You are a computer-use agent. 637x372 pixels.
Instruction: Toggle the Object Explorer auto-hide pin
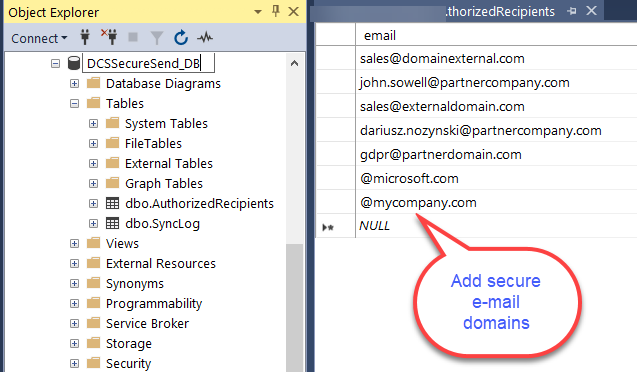click(x=276, y=11)
